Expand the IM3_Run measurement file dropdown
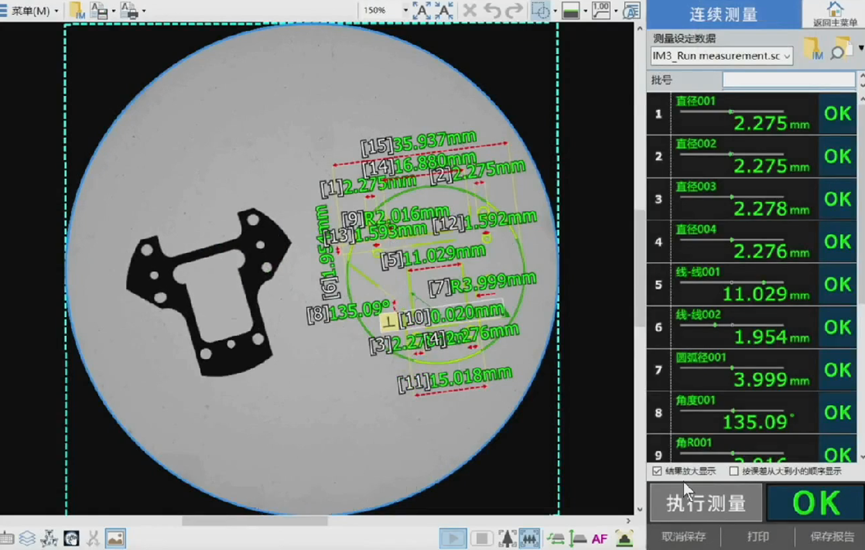The height and width of the screenshot is (550, 865). (787, 56)
